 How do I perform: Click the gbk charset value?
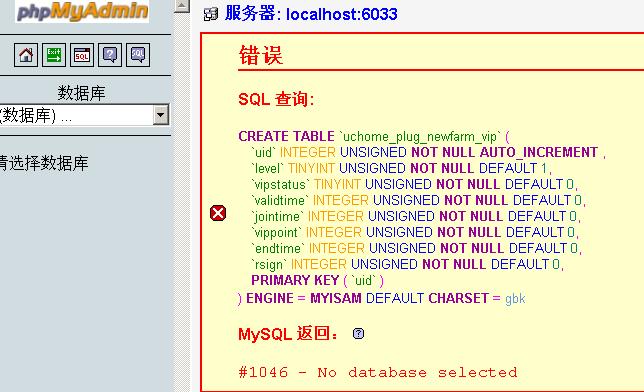coord(515,299)
